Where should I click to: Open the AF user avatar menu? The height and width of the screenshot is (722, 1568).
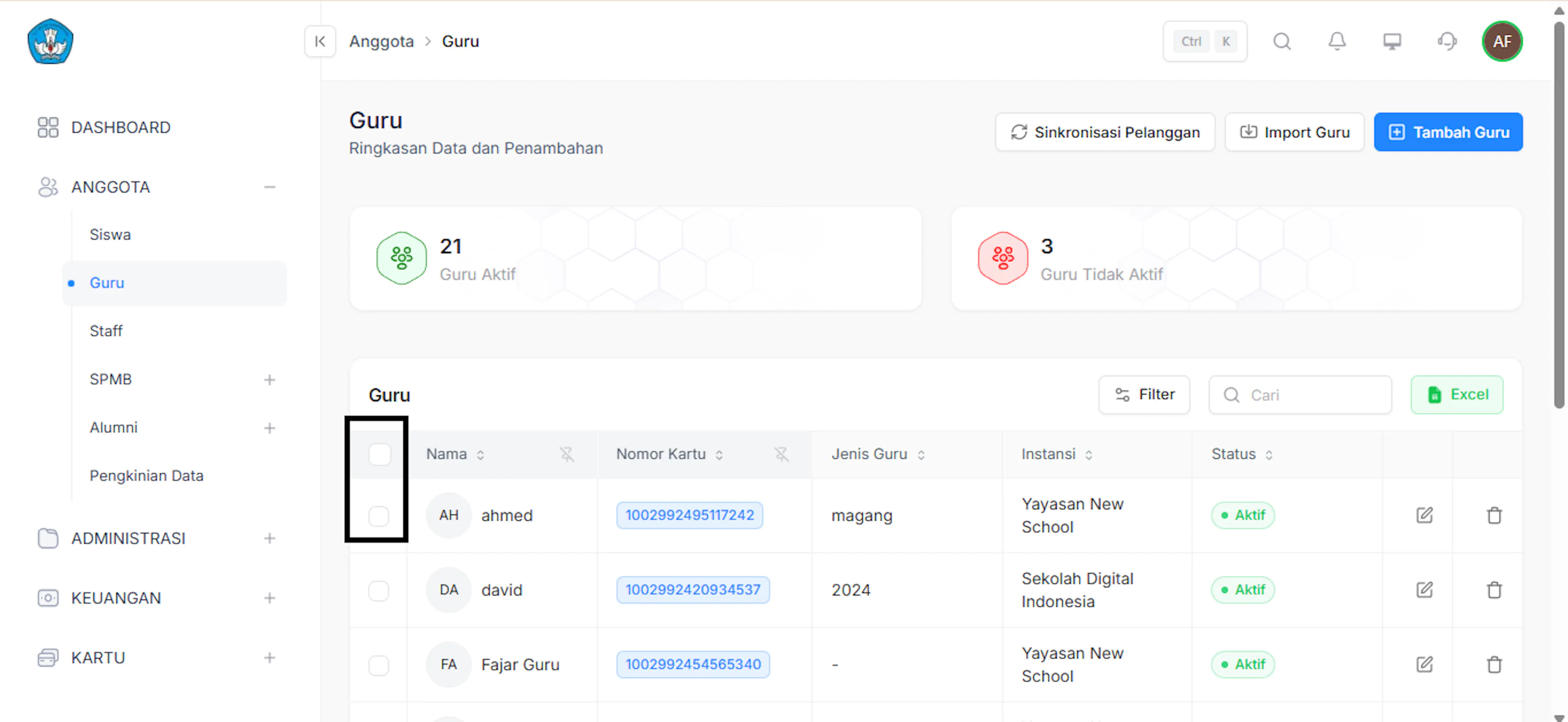(x=1502, y=41)
